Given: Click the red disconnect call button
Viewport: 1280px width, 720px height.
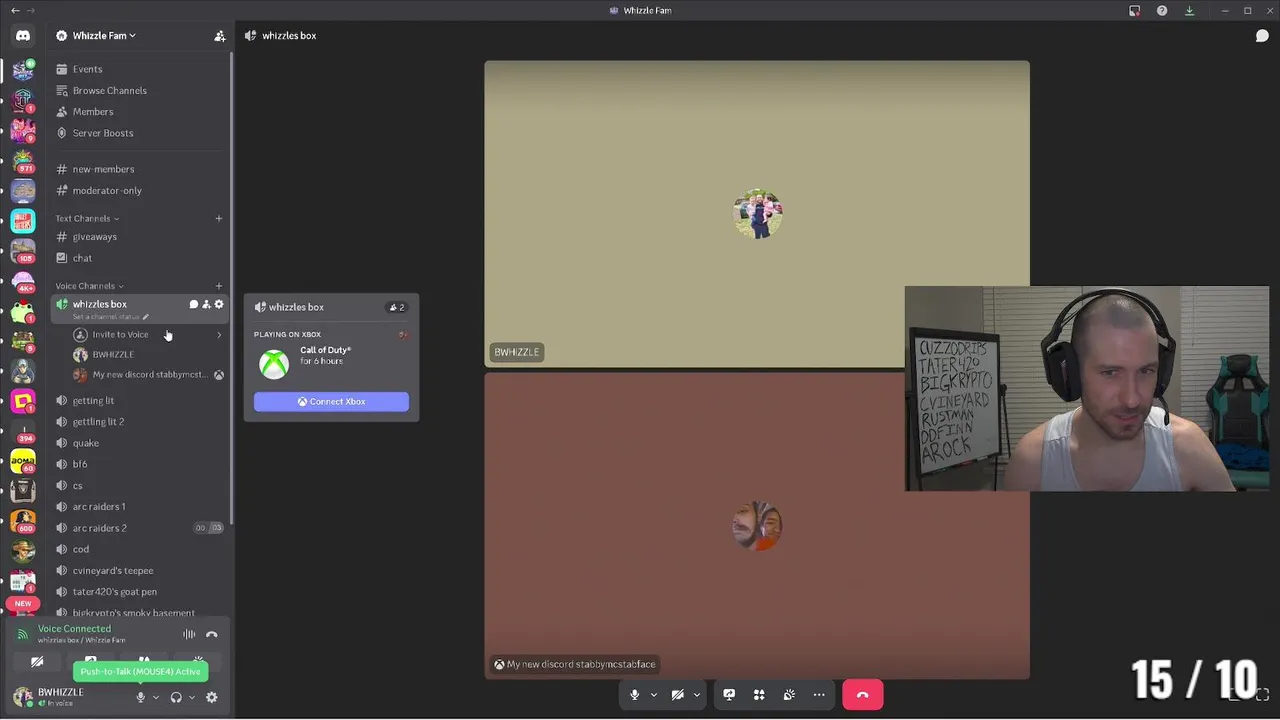Looking at the screenshot, I should [862, 695].
